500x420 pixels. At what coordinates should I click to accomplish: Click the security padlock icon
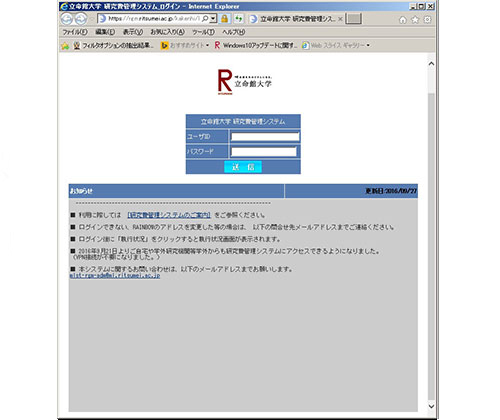pos(225,19)
